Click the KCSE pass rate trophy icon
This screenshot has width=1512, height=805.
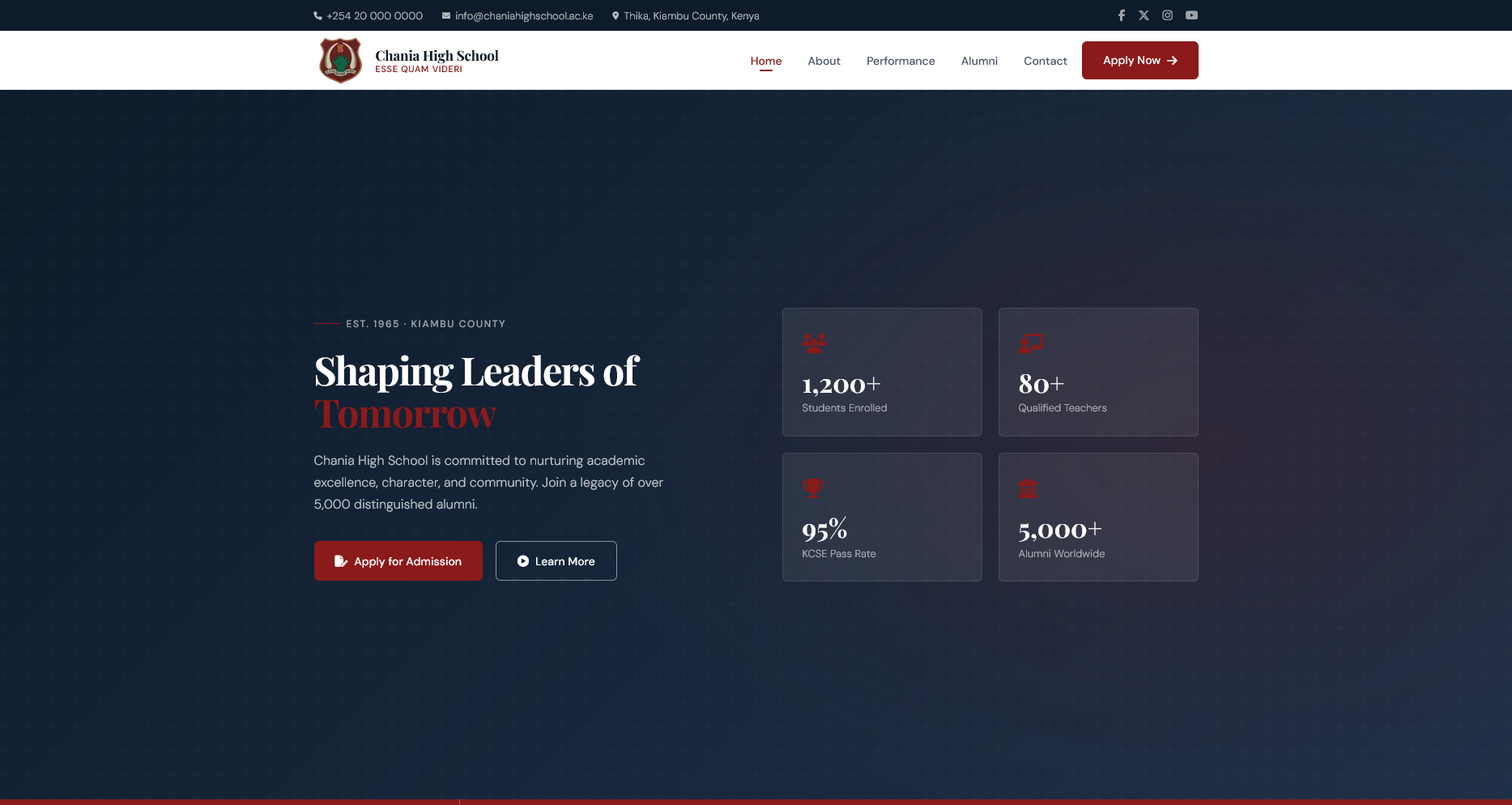(x=812, y=488)
